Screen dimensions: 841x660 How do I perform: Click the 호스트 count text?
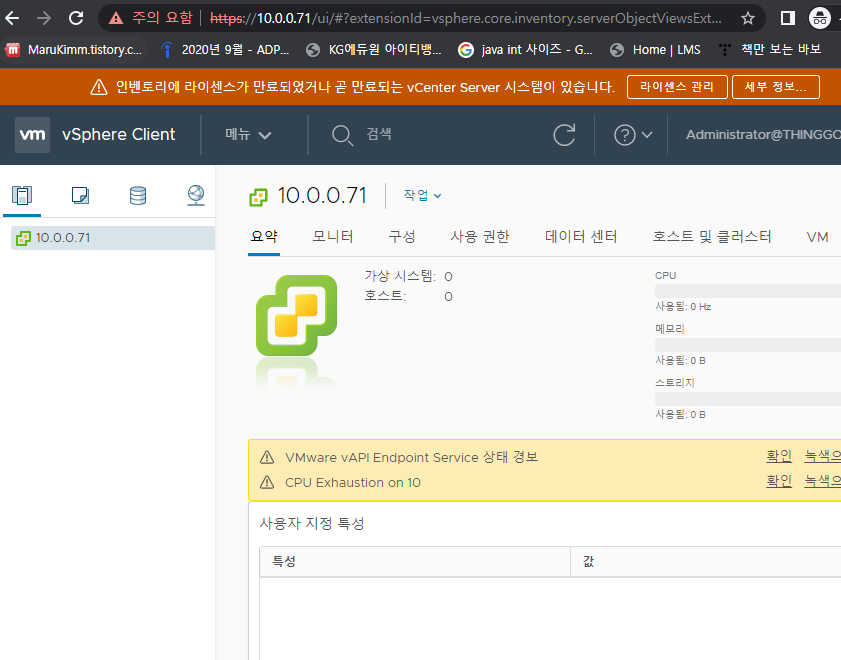[408, 296]
